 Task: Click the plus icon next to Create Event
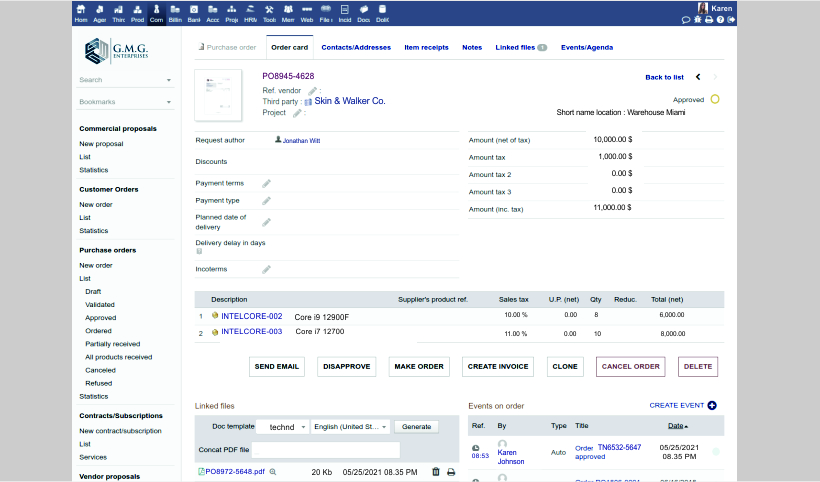(712, 405)
